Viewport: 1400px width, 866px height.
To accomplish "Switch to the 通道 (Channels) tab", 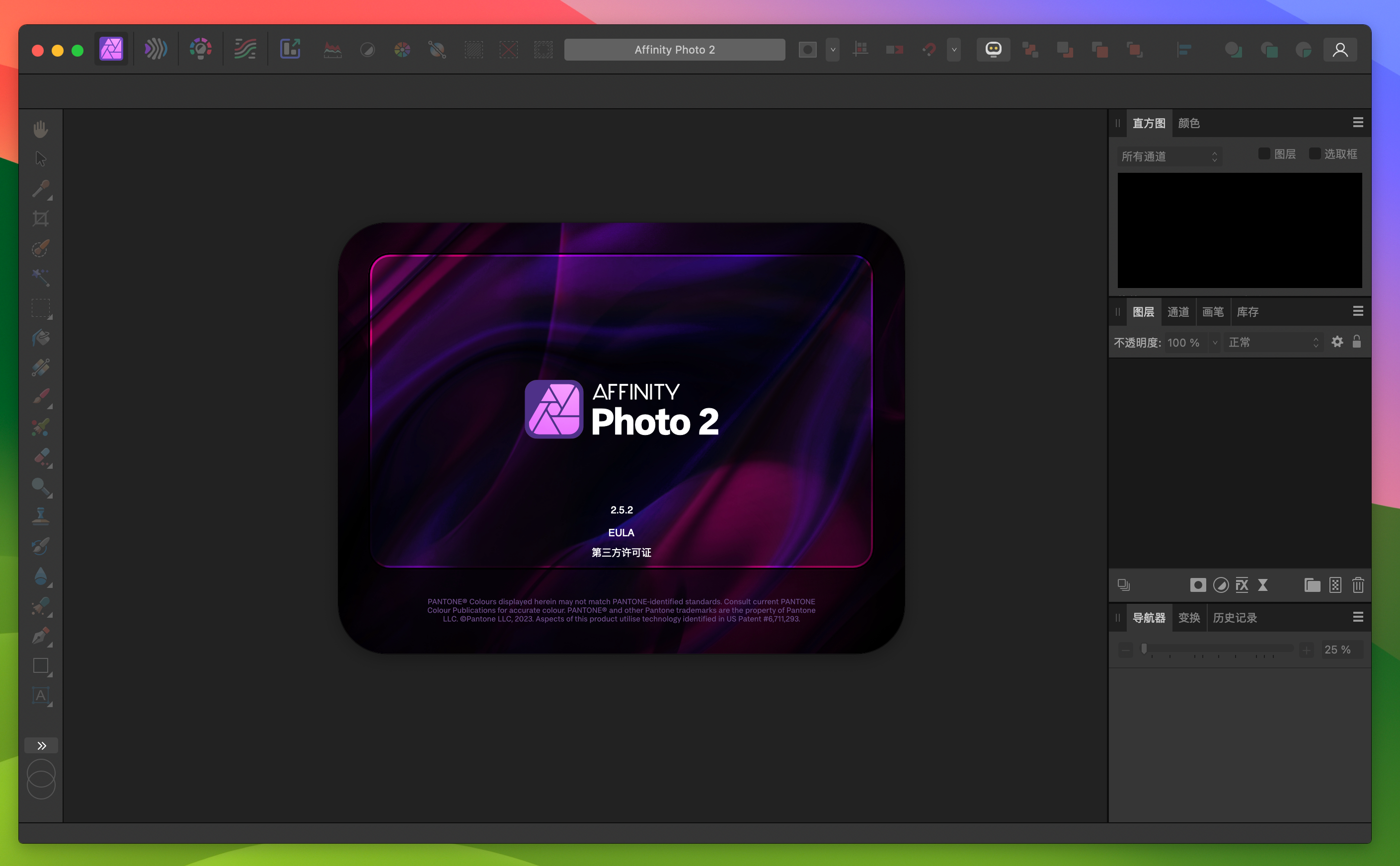I will 1178,312.
